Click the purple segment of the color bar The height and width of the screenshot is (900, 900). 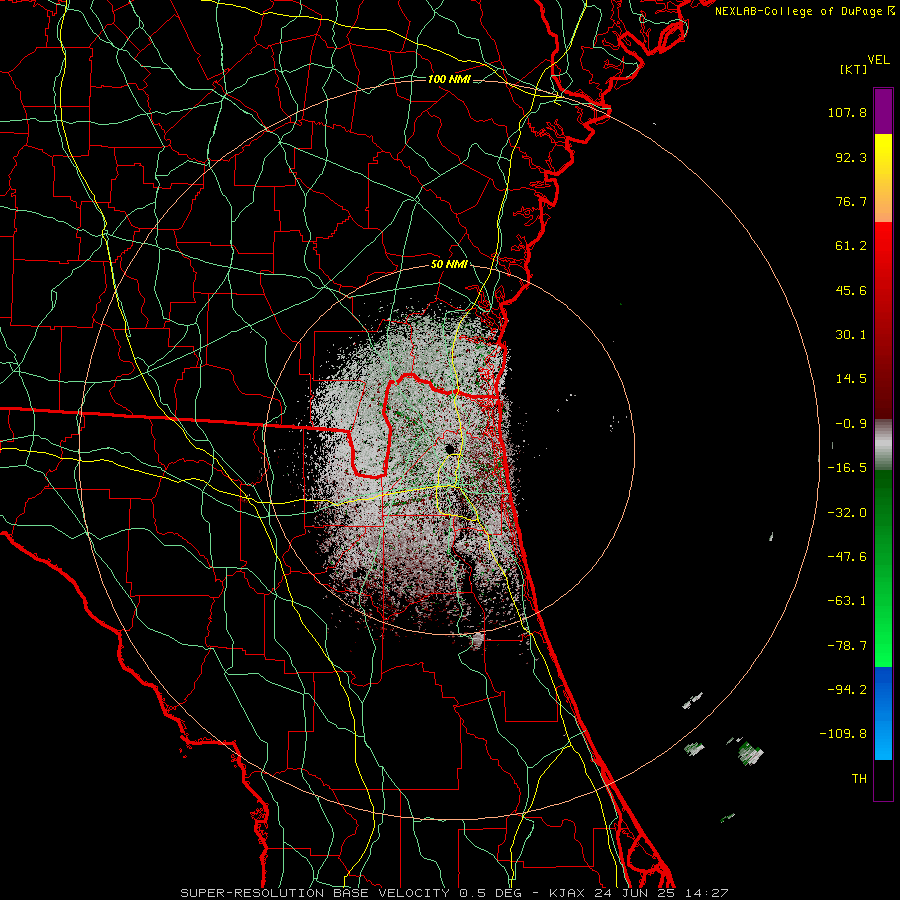883,111
